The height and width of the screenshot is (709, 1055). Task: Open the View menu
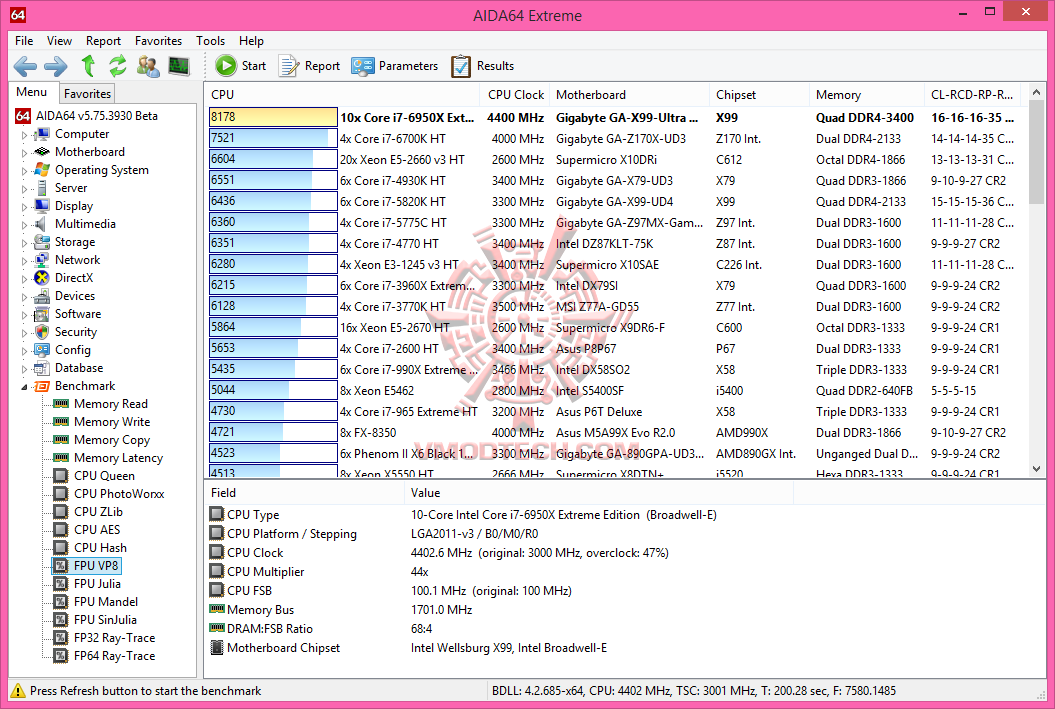pyautogui.click(x=59, y=41)
